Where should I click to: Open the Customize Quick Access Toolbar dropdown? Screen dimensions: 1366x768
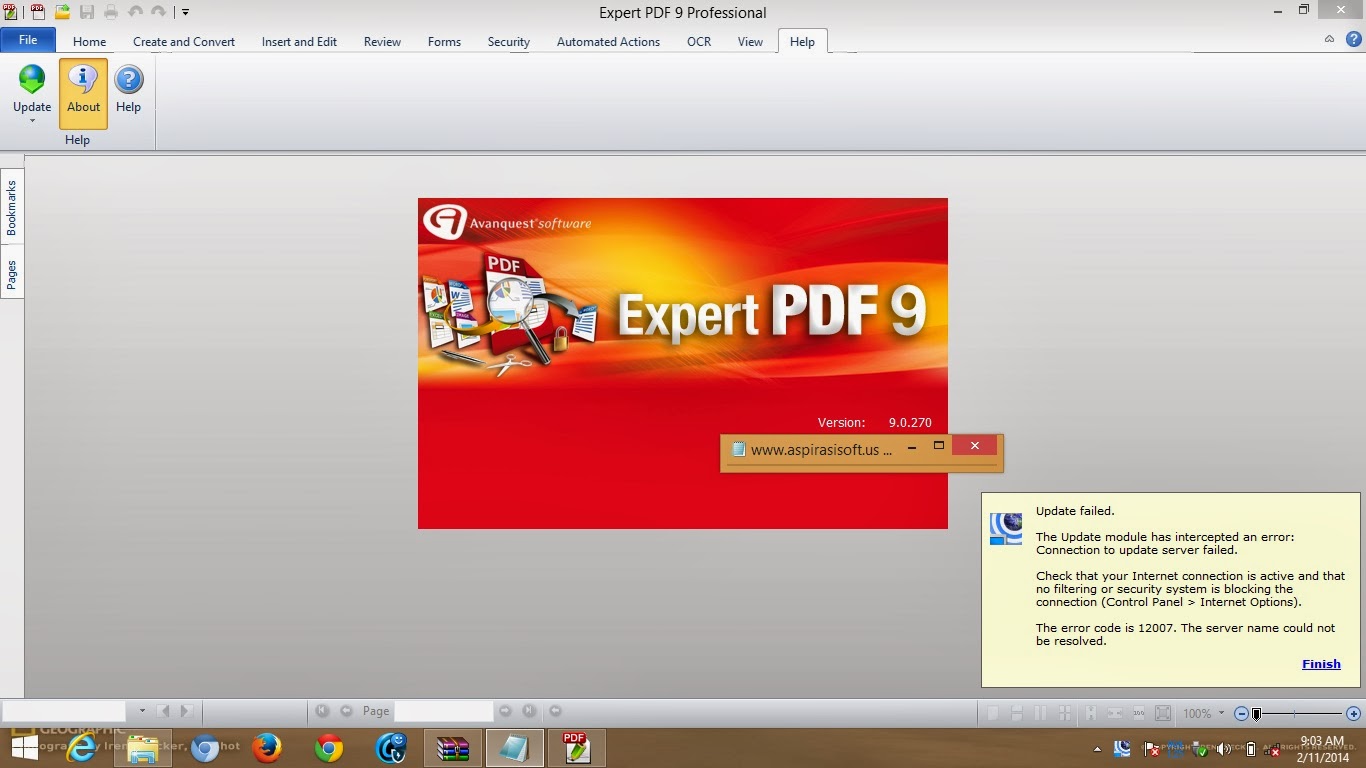click(x=185, y=13)
